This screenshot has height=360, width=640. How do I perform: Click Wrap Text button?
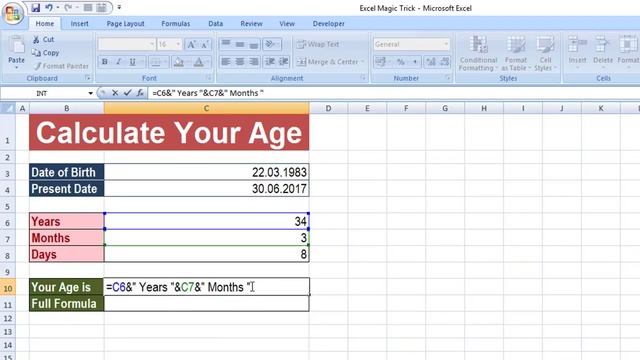[318, 44]
